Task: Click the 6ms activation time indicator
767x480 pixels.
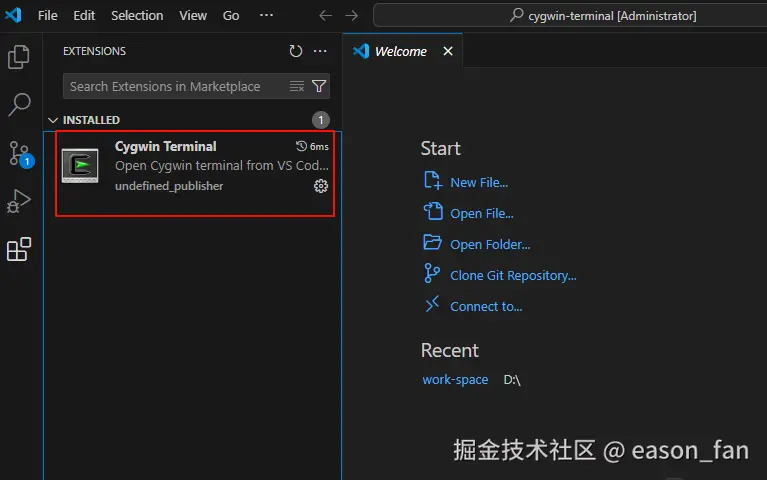Action: tap(312, 146)
